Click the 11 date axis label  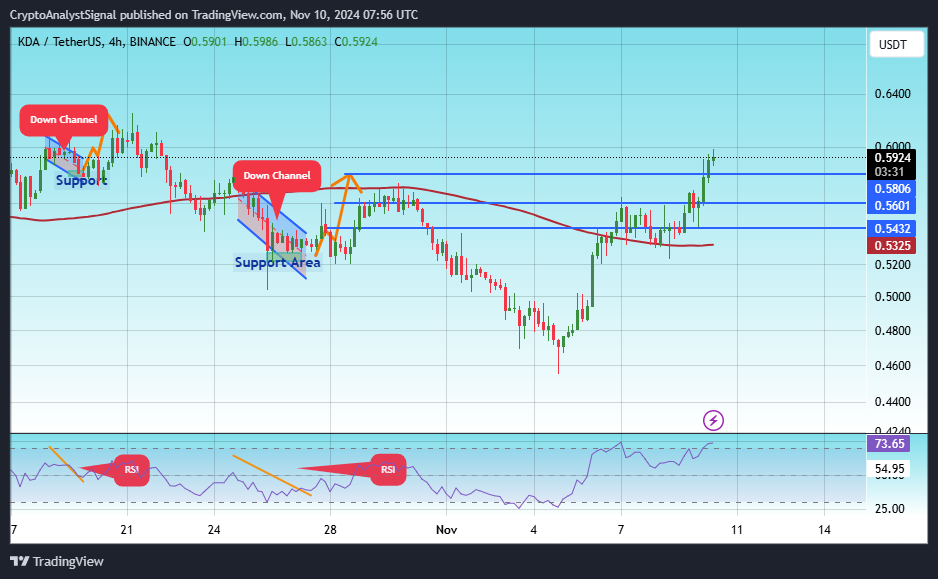[x=736, y=530]
